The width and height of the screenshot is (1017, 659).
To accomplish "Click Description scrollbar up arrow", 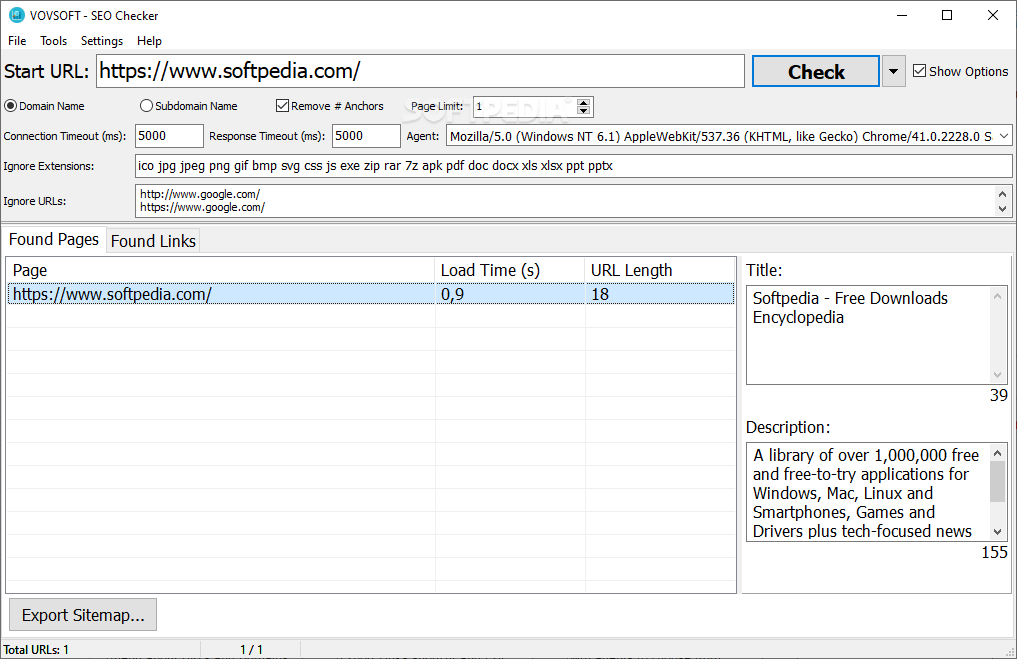I will 998,453.
